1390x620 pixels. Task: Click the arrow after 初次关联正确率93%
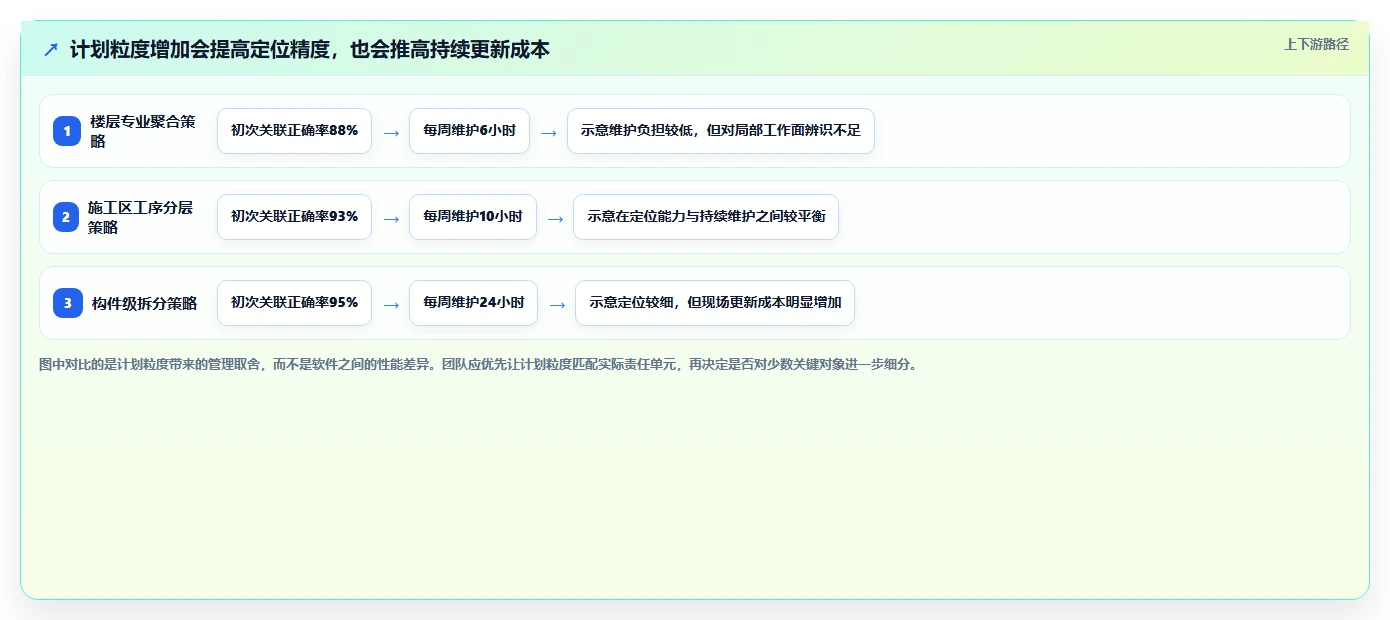(391, 218)
